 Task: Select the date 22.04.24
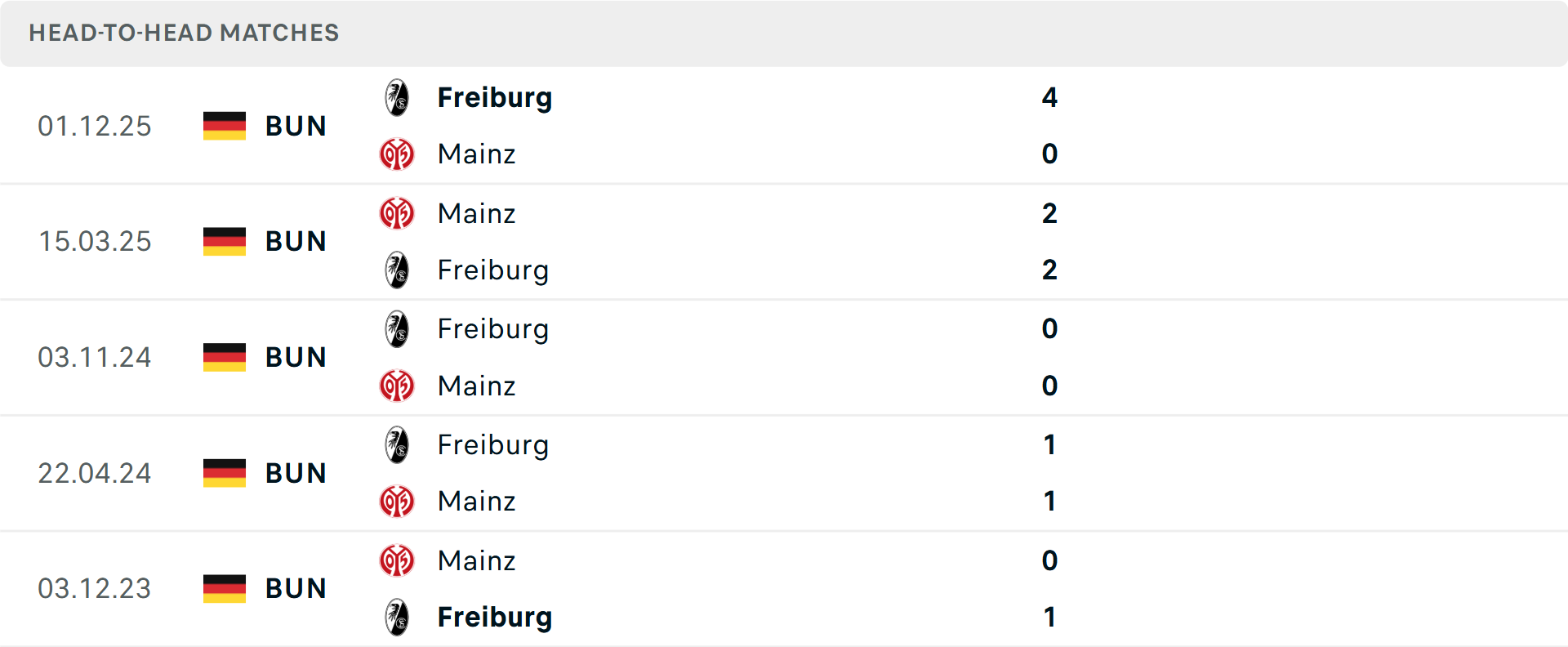95,473
